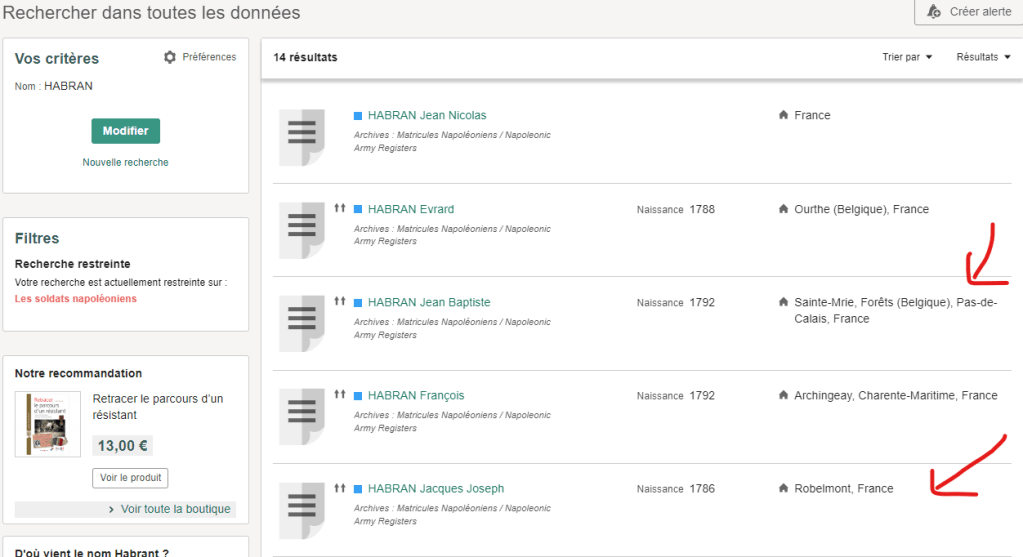Toggle blue square marker for HABRAN François
This screenshot has width=1023, height=557.
point(359,396)
